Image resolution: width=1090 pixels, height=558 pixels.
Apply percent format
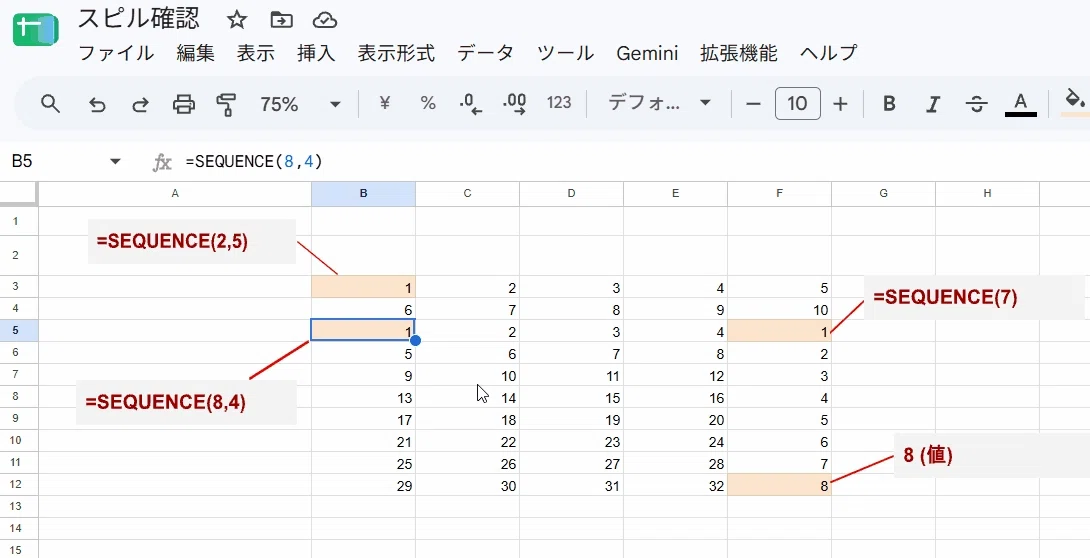pyautogui.click(x=428, y=104)
